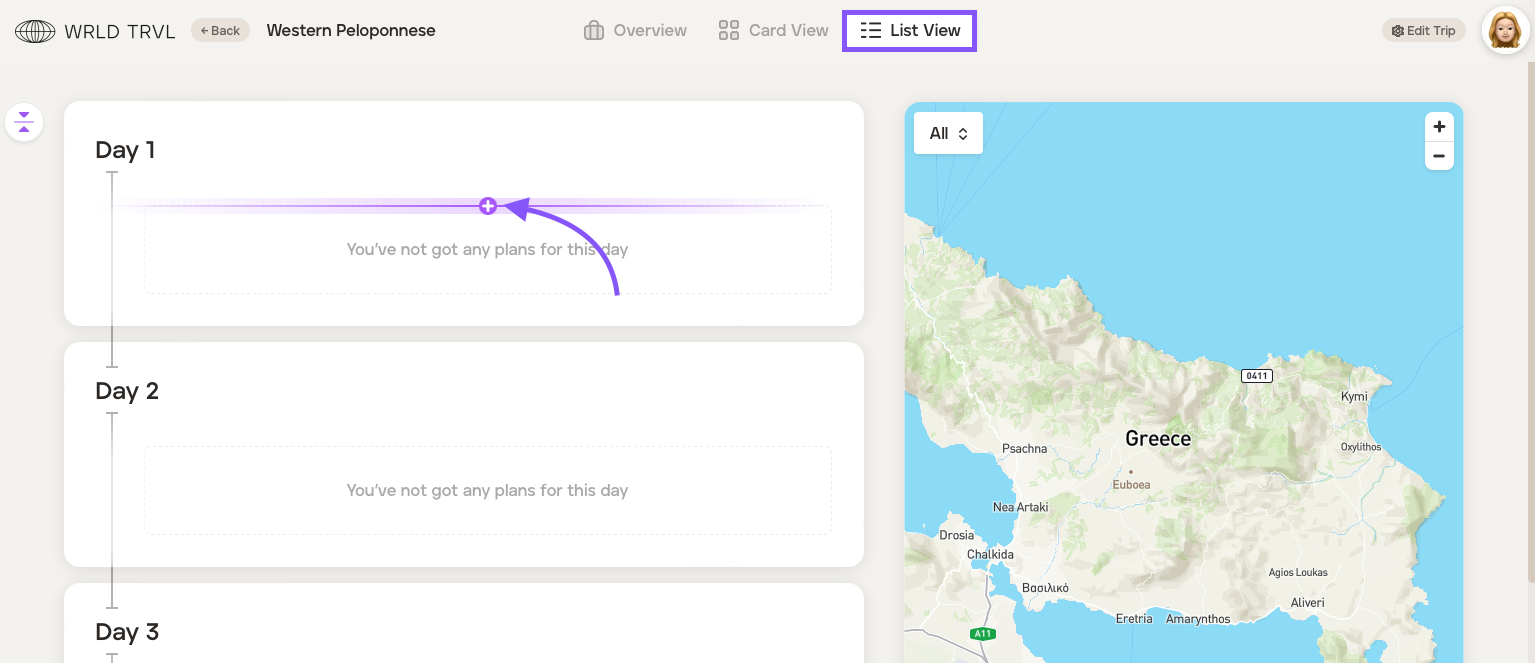The image size is (1535, 663).
Task: Click the A11 road marker on map
Action: pyautogui.click(x=983, y=633)
